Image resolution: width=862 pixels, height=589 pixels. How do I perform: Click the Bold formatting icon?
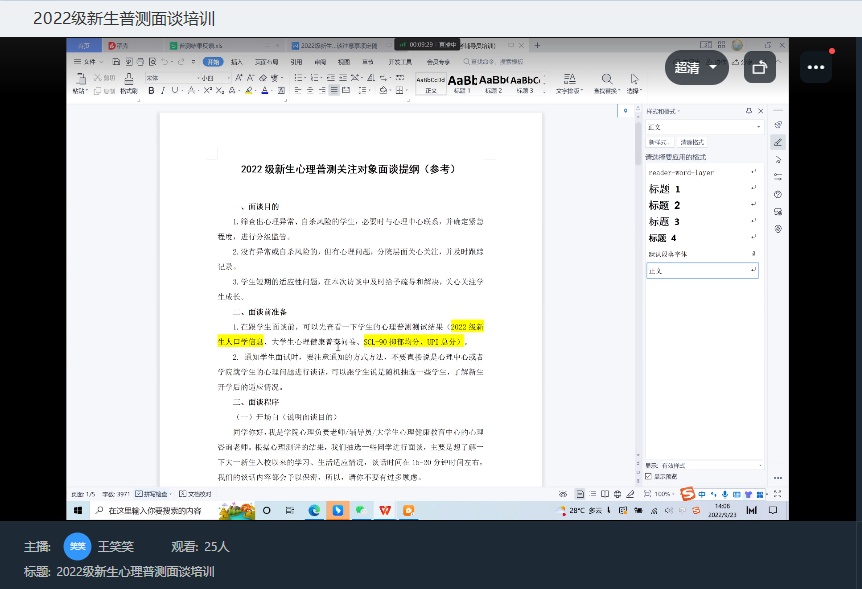[151, 90]
